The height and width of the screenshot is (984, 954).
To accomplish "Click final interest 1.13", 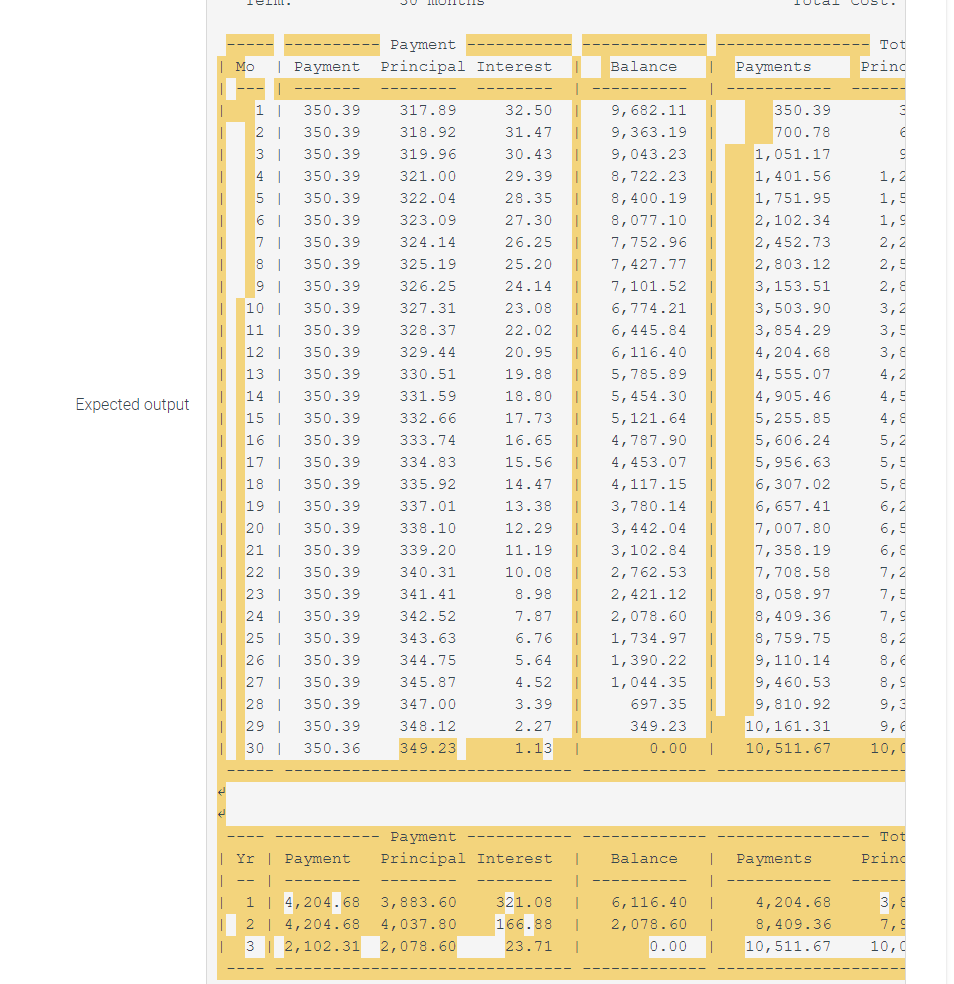I will click(533, 748).
